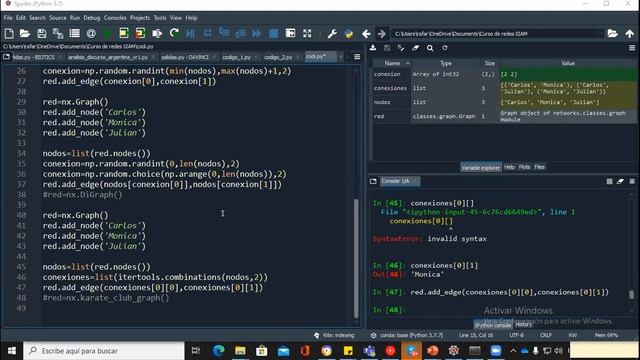Click the 'red' Graph object row
Image resolution: width=640 pixels, height=360 pixels.
504,116
